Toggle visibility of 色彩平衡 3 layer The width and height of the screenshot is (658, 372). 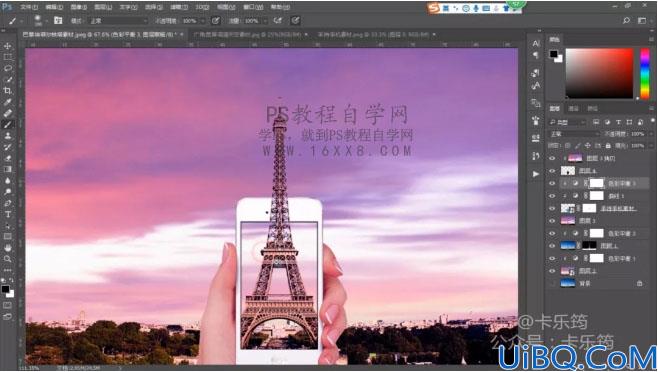(552, 183)
